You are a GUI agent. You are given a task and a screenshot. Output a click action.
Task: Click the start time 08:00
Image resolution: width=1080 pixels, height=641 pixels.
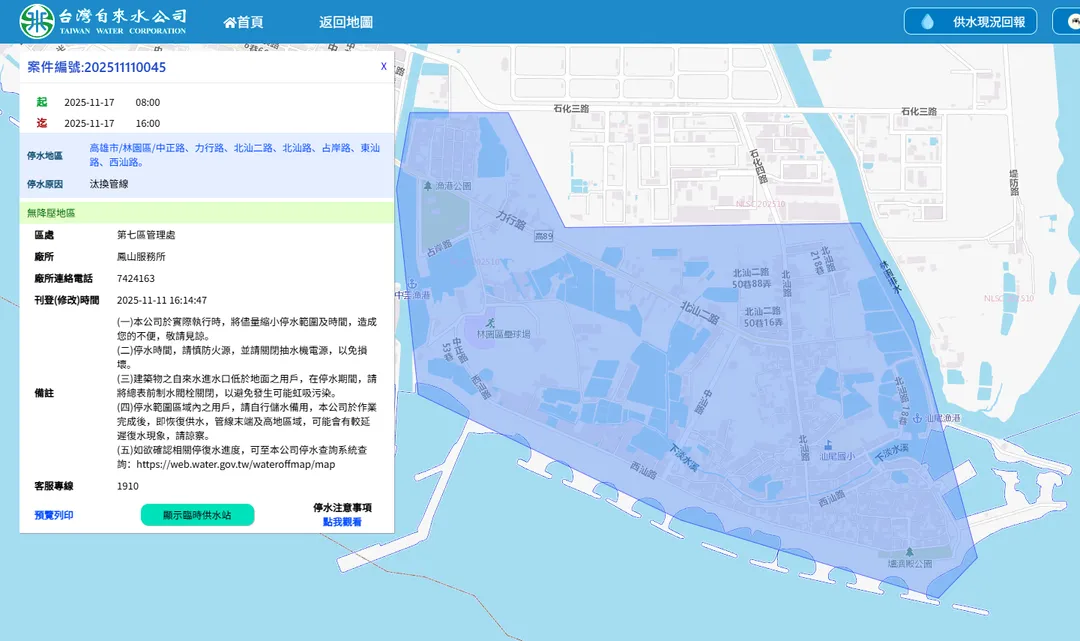[x=147, y=103]
